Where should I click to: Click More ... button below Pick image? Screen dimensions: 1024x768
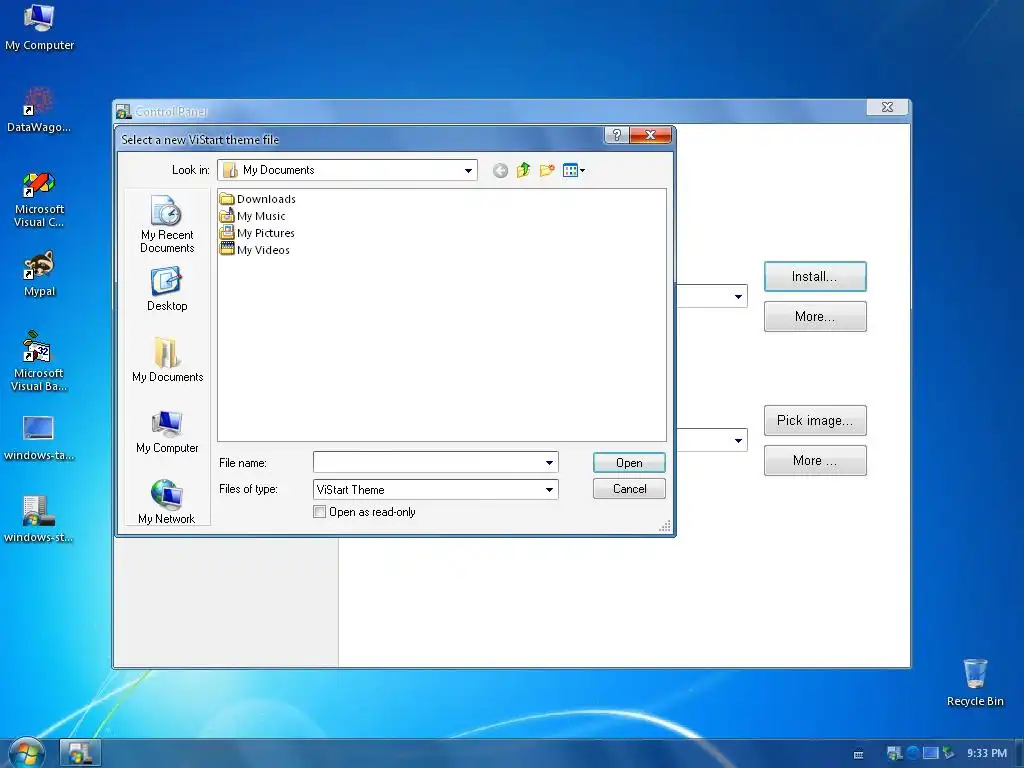pos(815,460)
